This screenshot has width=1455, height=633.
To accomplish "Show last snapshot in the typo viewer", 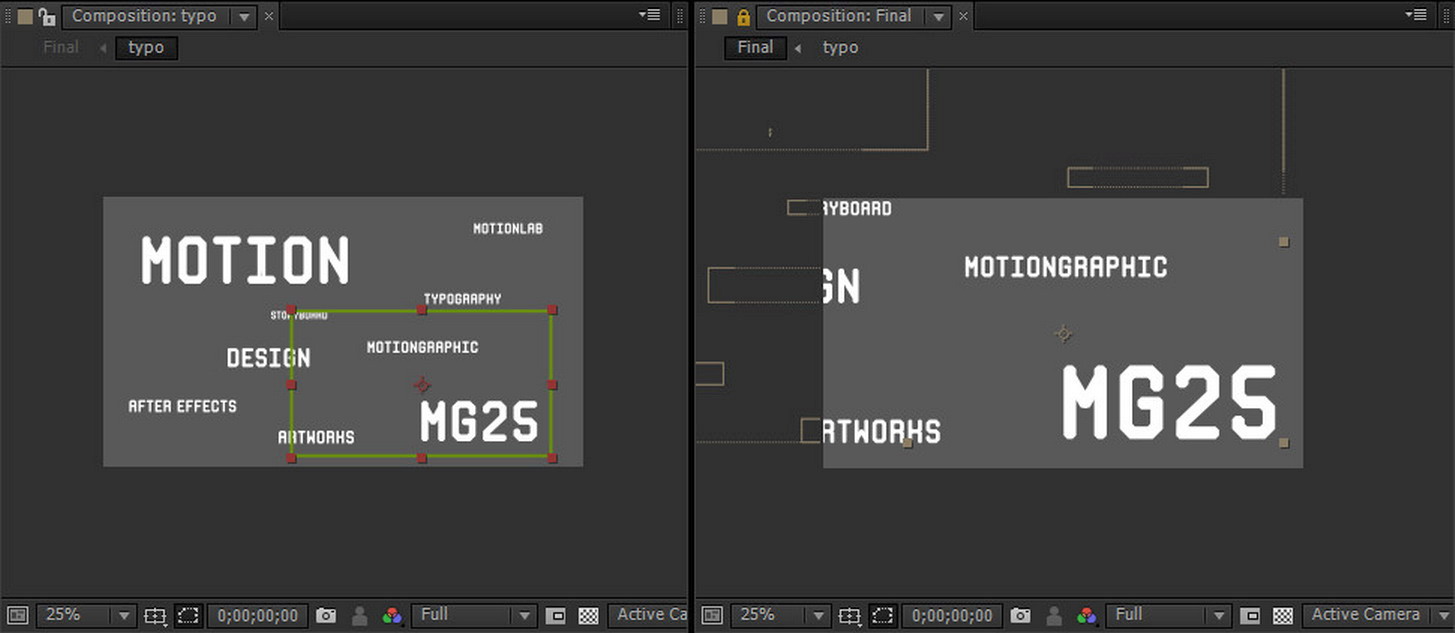I will [x=360, y=616].
